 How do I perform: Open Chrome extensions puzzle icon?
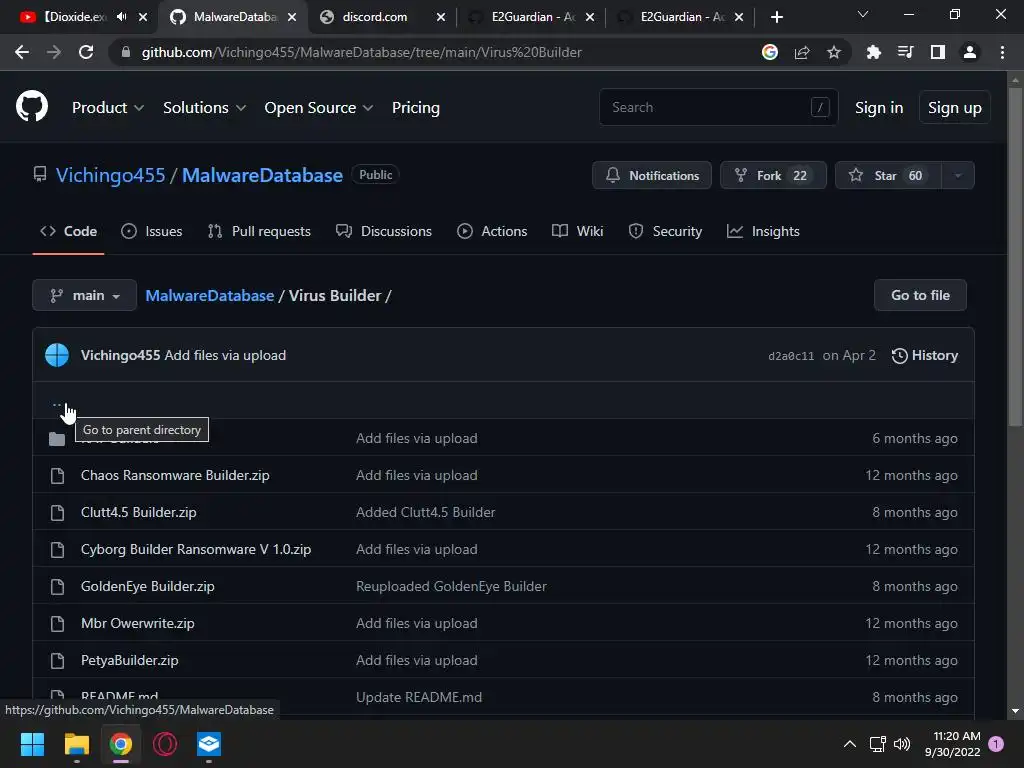873,52
